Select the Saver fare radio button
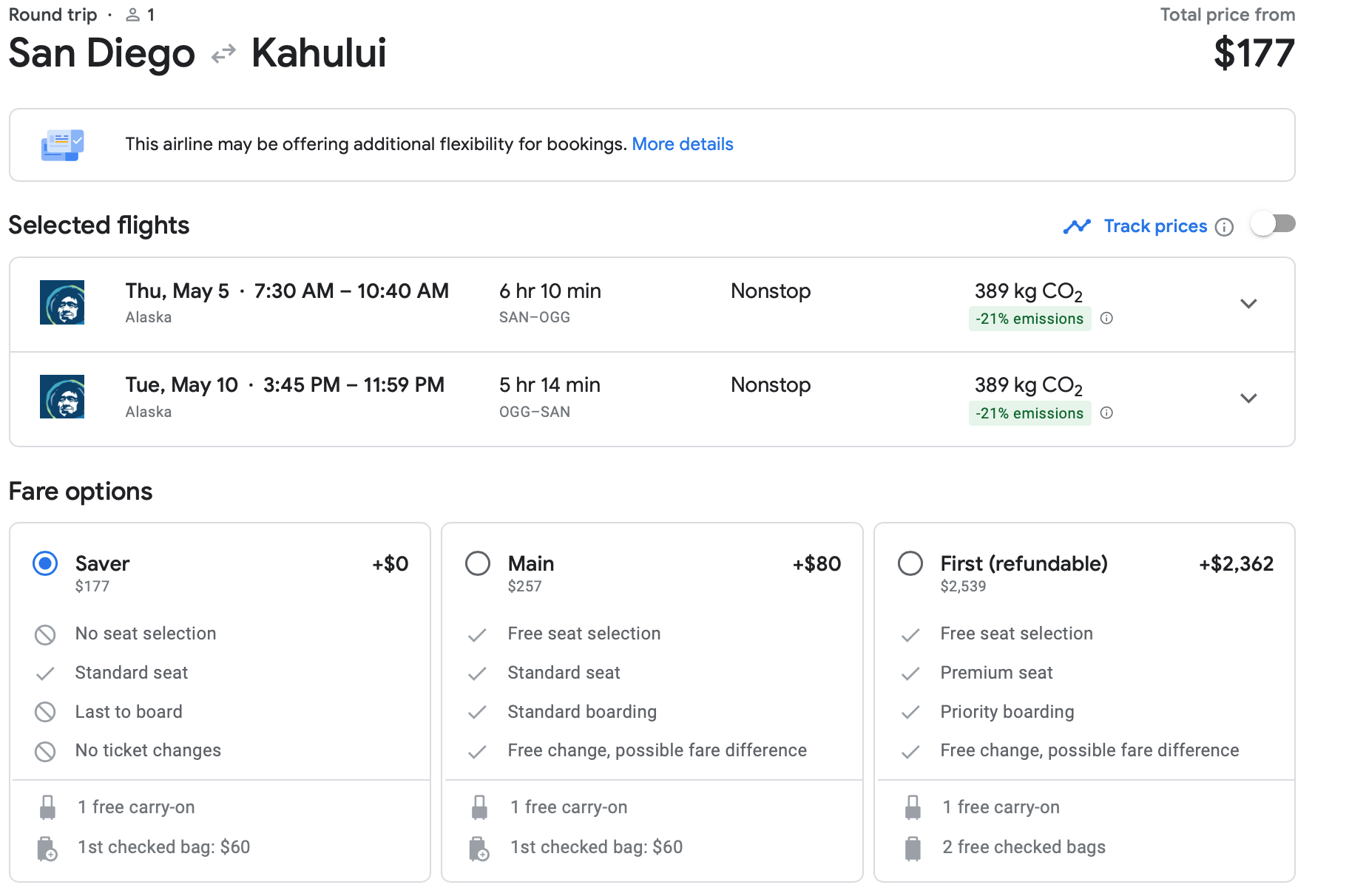 click(45, 563)
